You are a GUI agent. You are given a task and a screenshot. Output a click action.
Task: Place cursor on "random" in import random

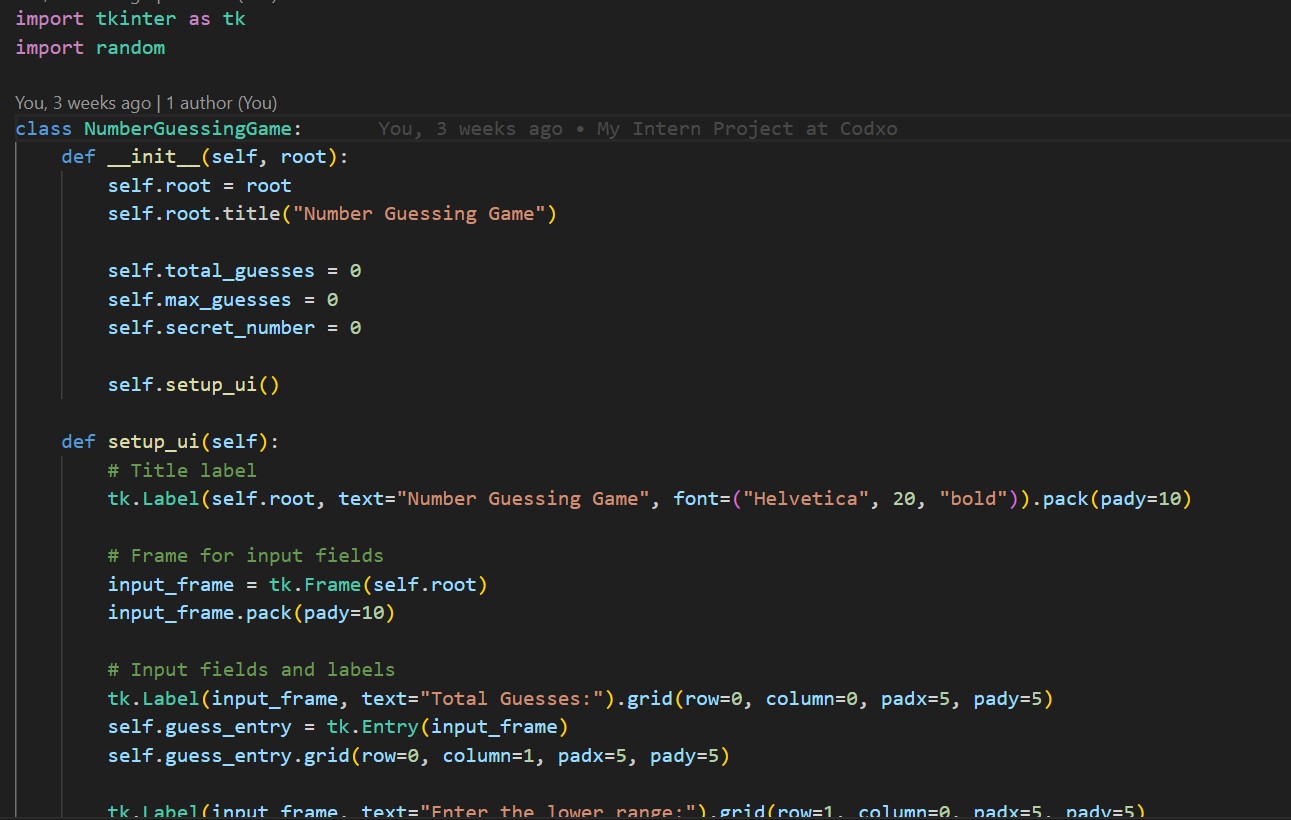(x=130, y=48)
